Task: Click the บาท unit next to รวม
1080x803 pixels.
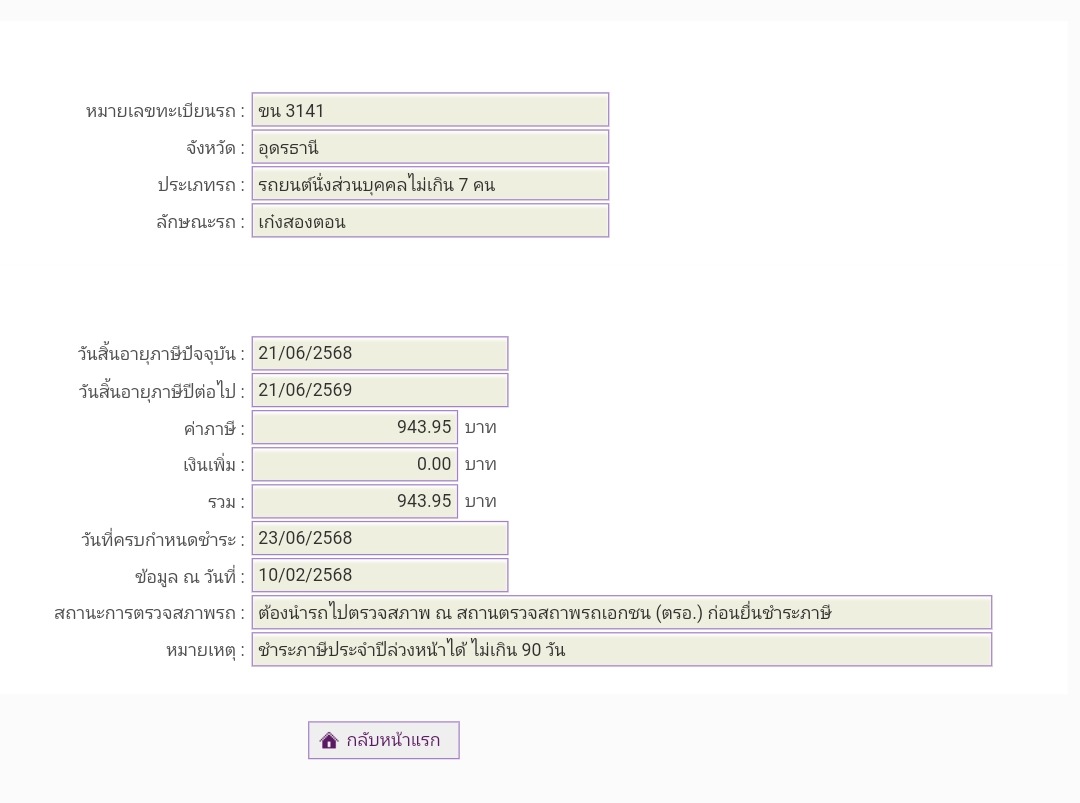Action: pyautogui.click(x=480, y=502)
